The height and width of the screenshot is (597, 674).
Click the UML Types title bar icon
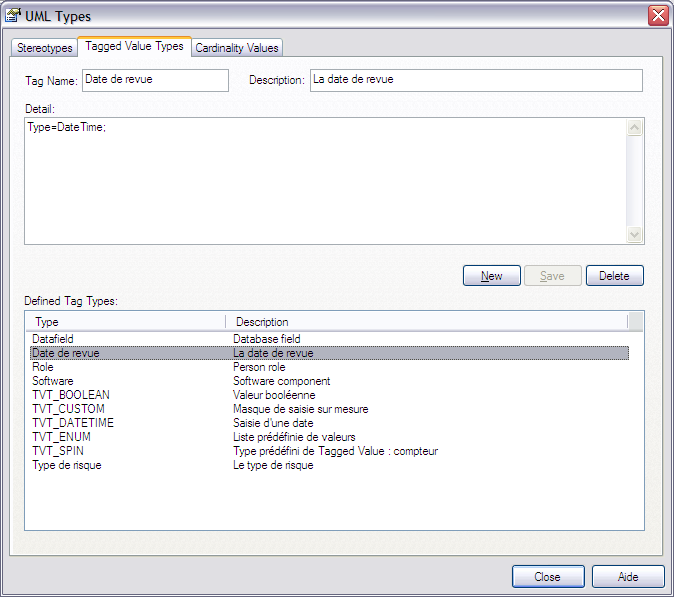point(13,15)
